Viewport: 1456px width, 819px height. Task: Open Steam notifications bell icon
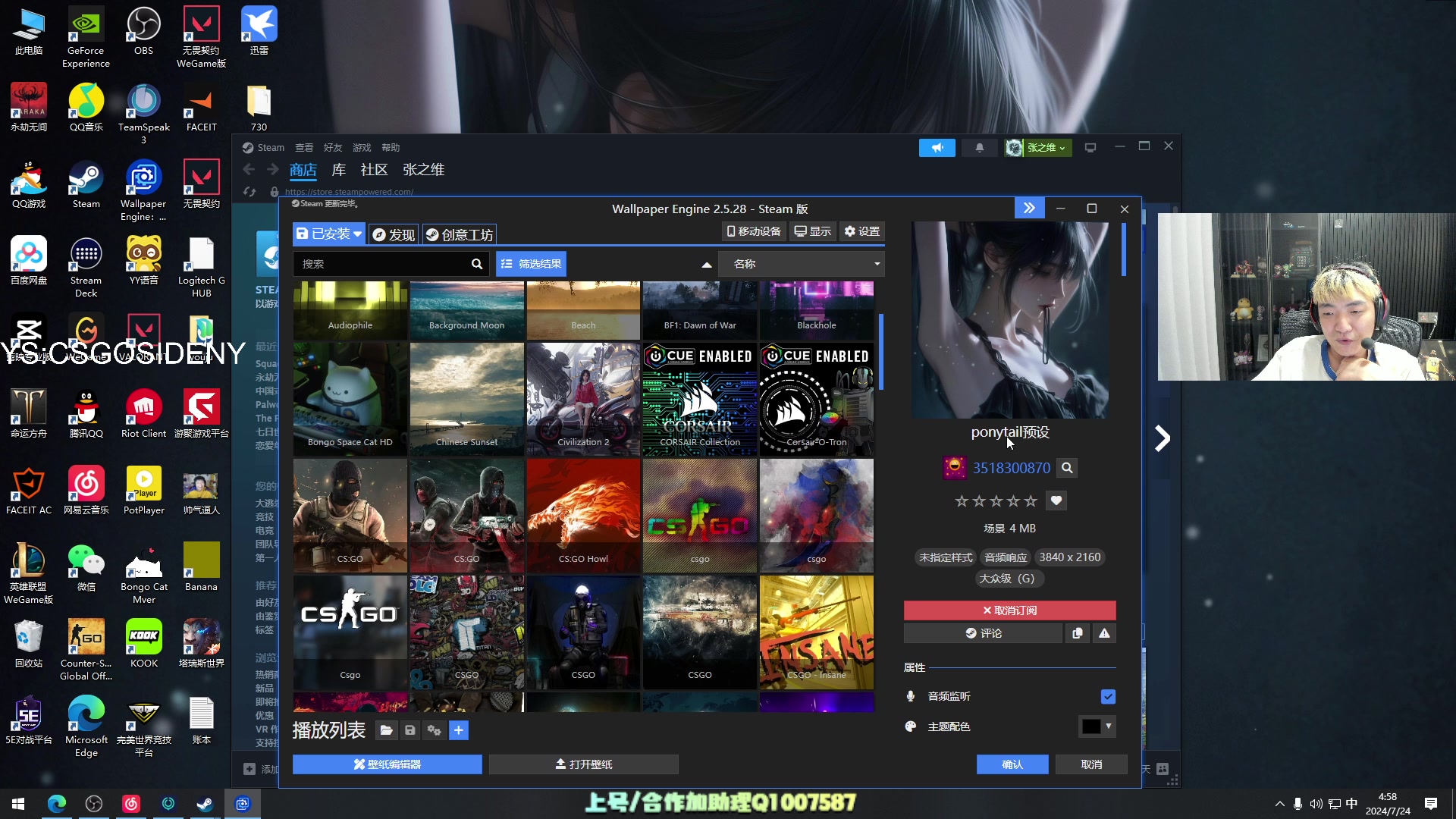(x=980, y=148)
